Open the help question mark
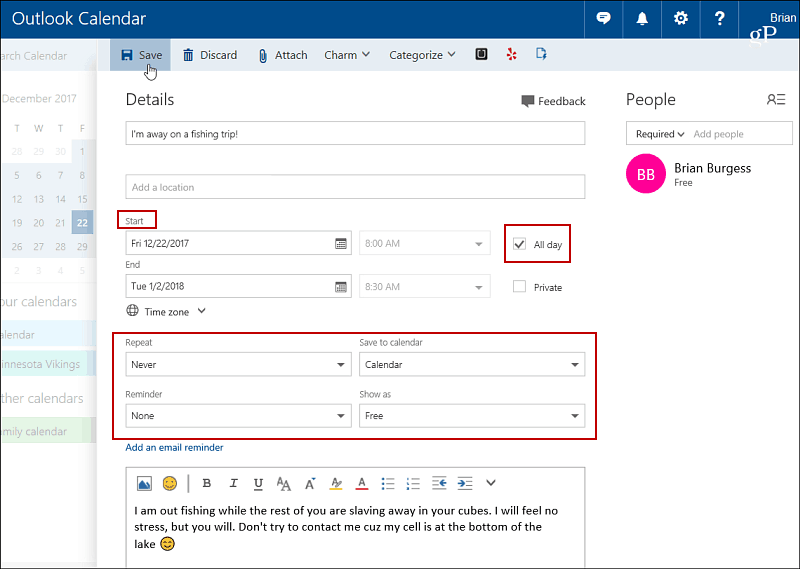Viewport: 800px width, 569px height. point(719,19)
